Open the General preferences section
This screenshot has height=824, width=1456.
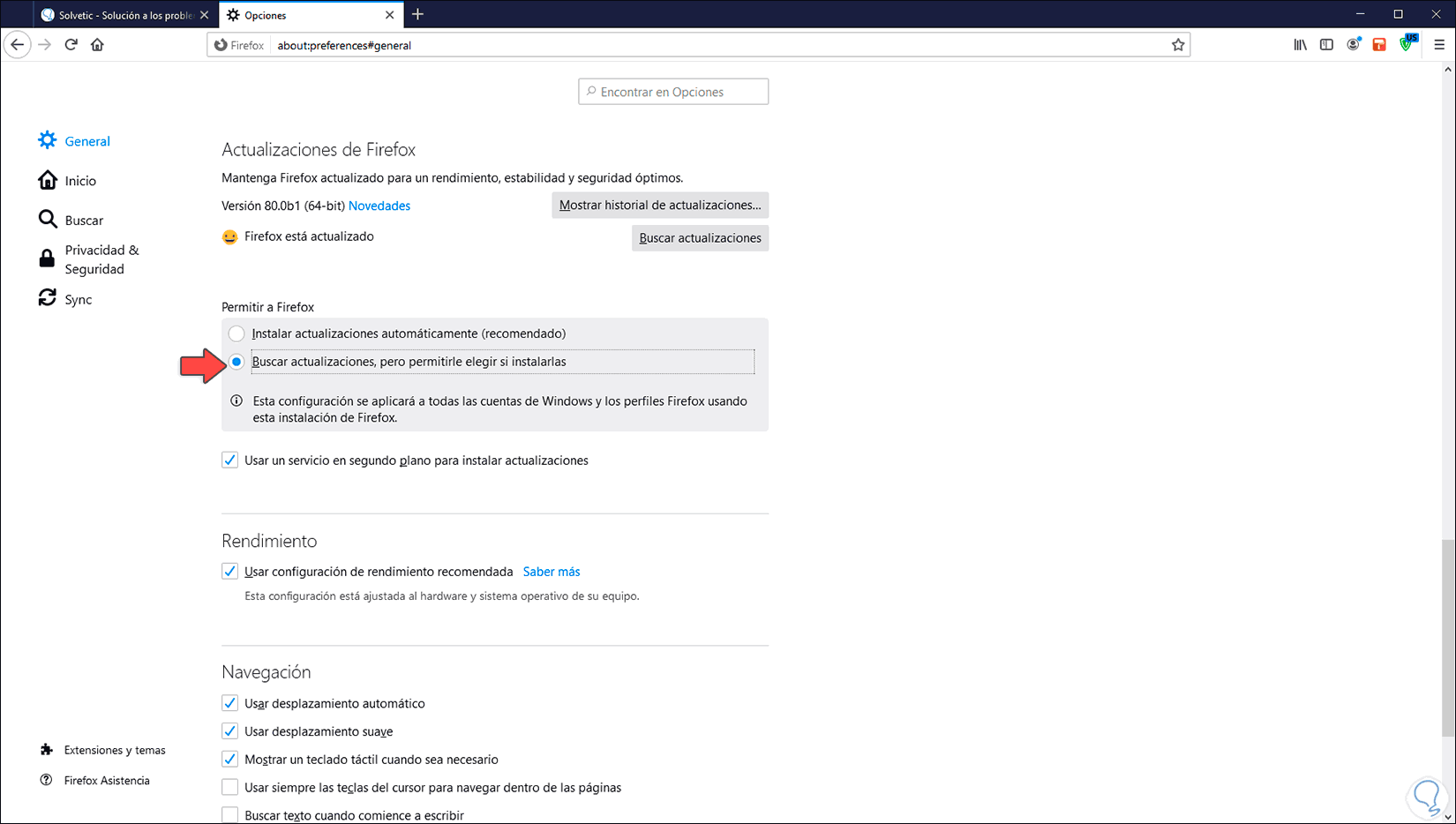click(87, 141)
